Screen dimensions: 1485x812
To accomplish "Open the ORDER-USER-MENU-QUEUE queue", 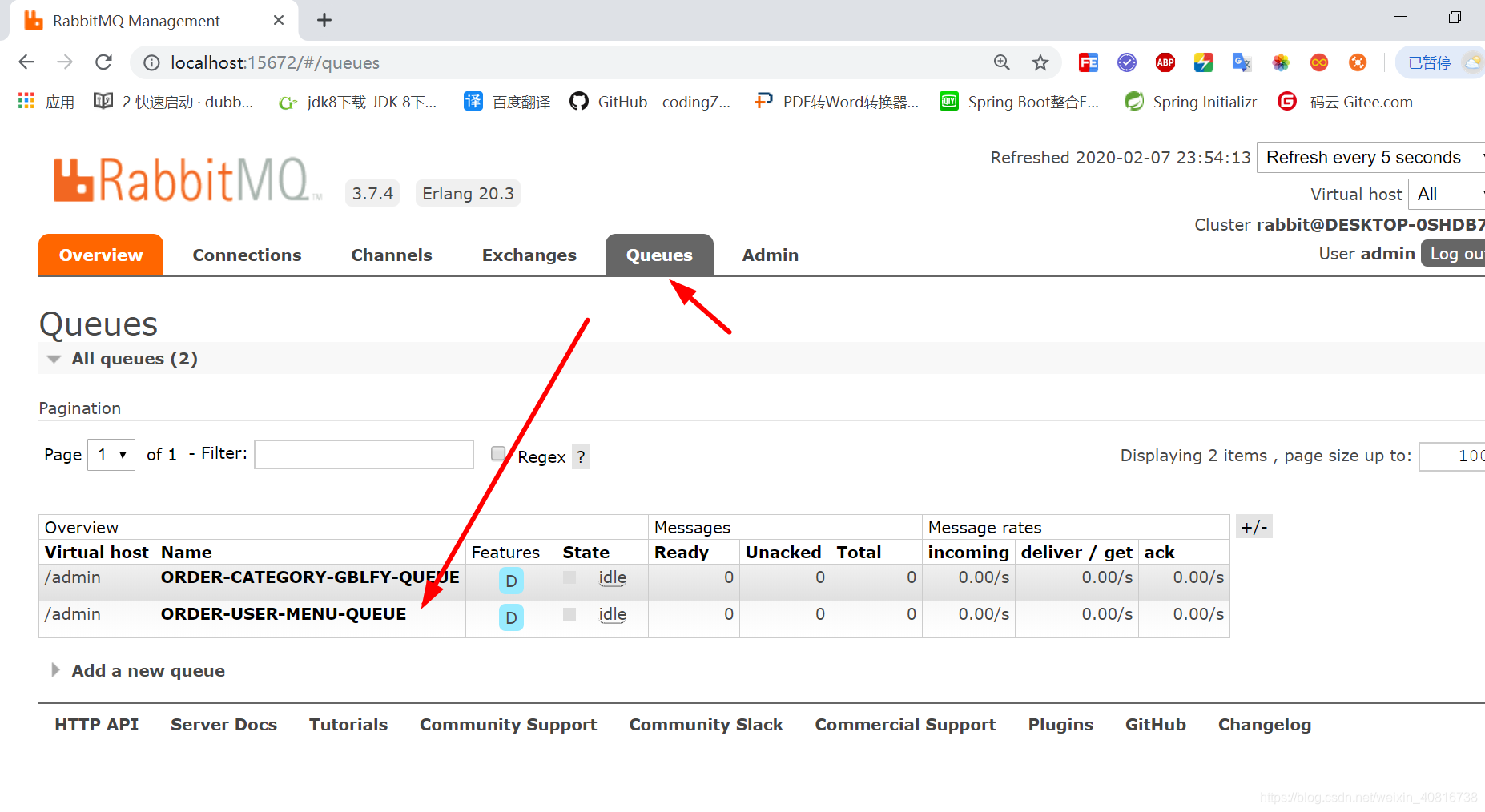I will tap(284, 614).
